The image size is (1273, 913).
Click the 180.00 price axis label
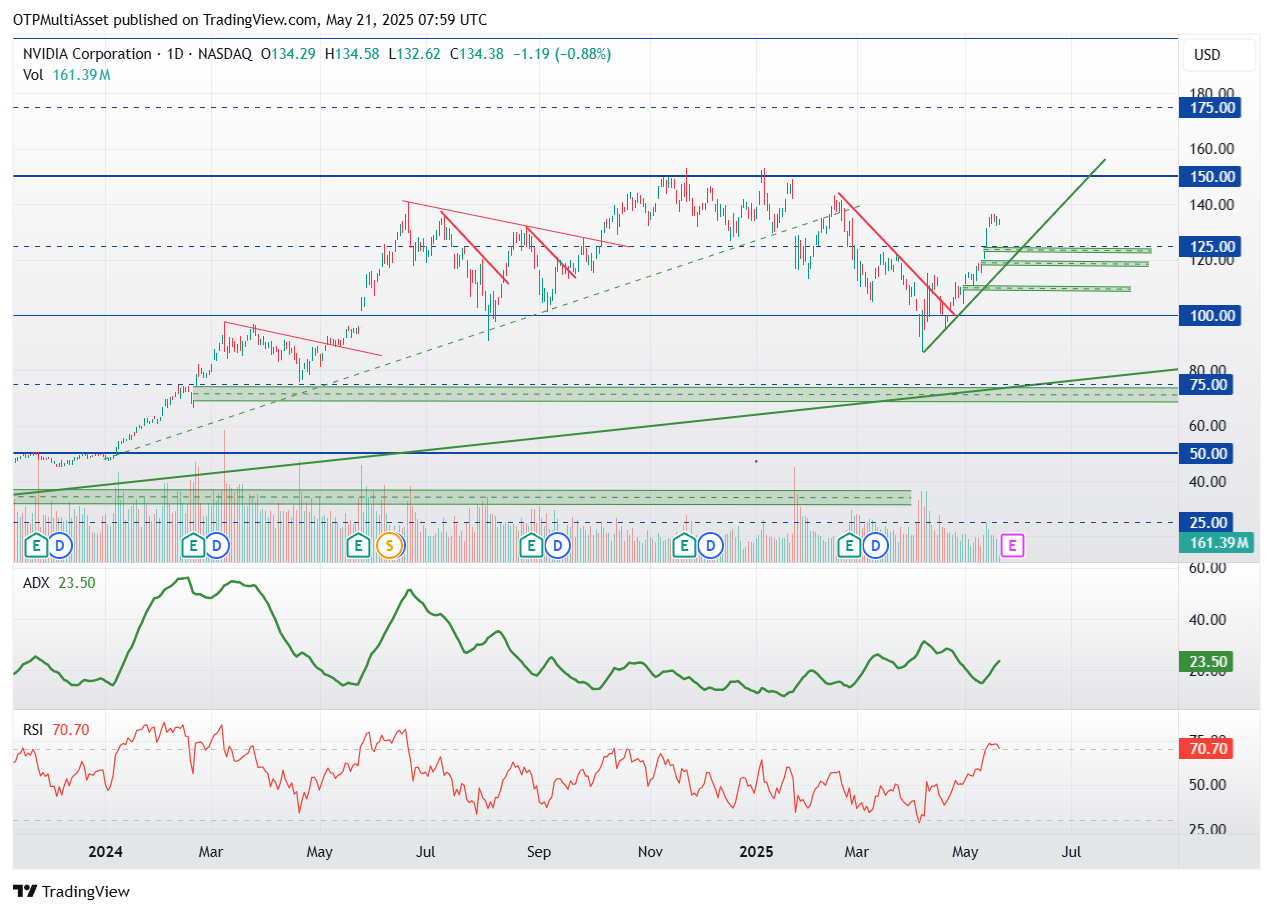[1211, 93]
